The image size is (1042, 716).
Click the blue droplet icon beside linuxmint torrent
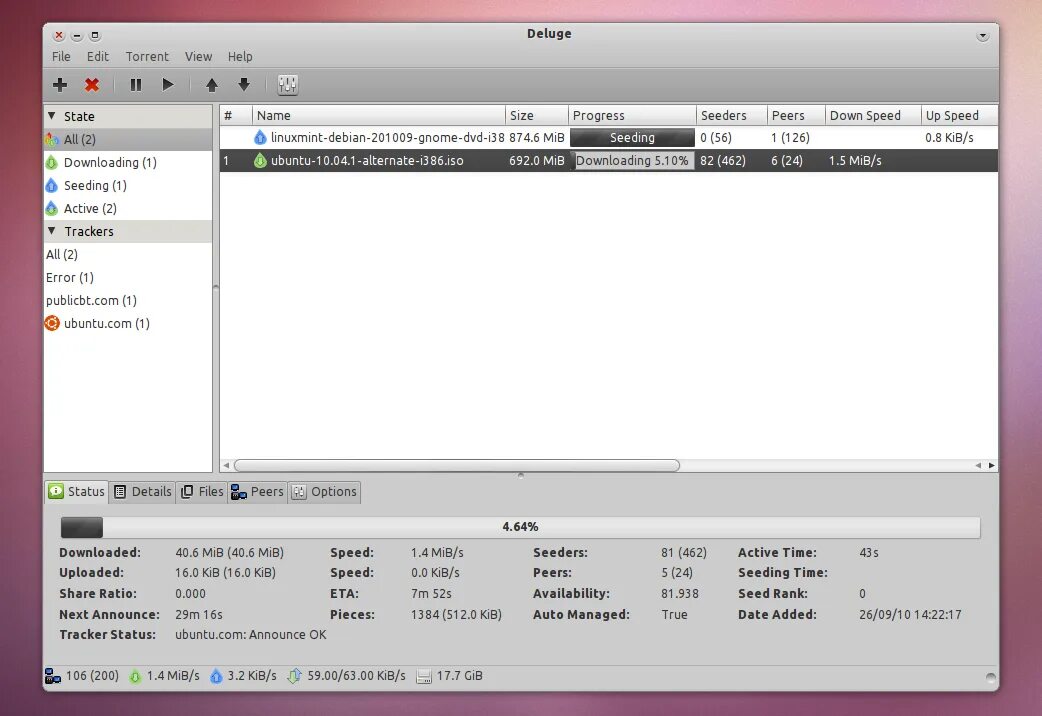tap(260, 138)
